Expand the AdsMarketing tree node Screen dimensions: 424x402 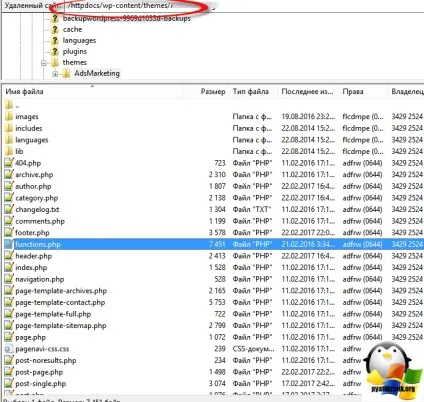55,74
